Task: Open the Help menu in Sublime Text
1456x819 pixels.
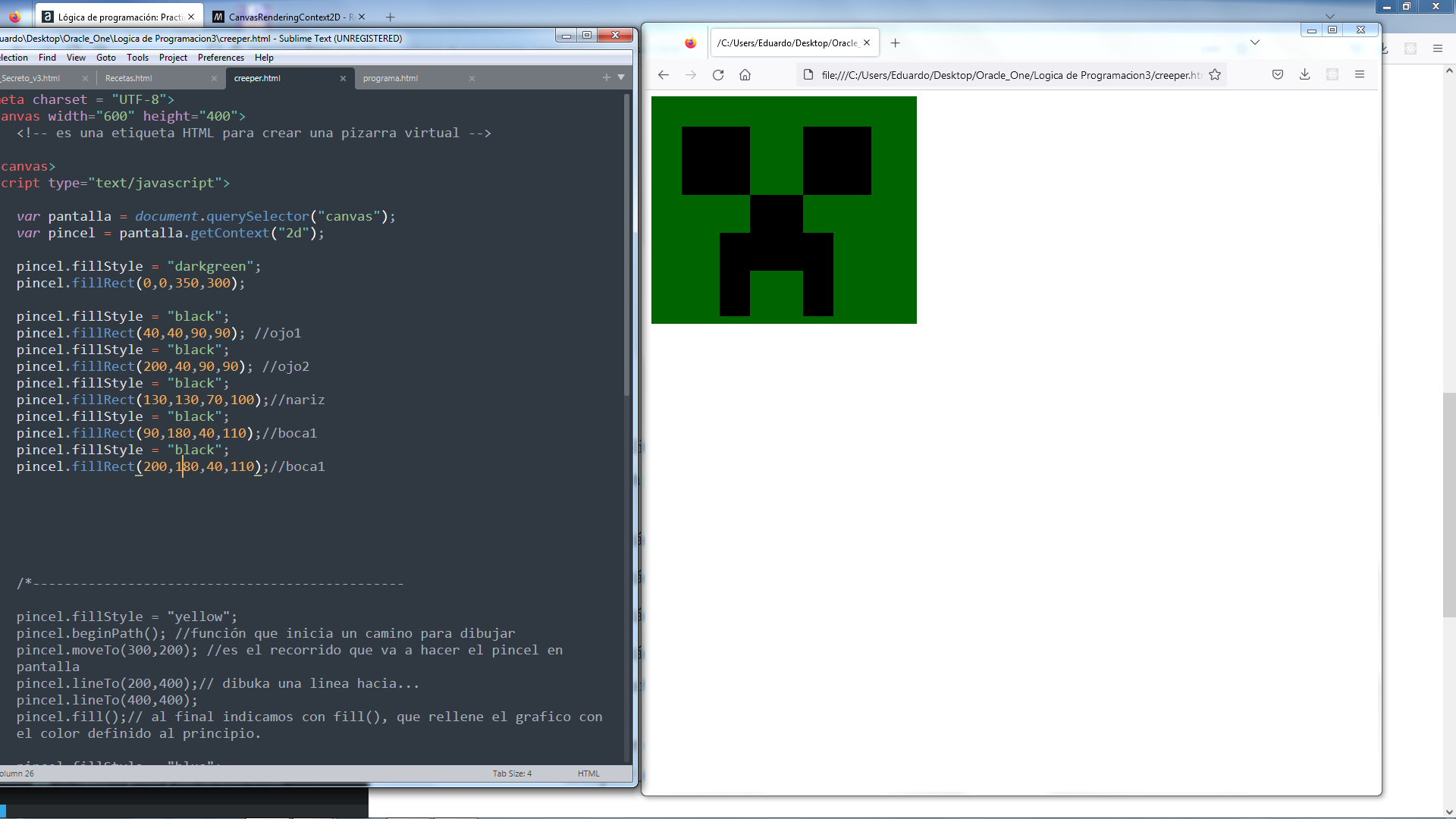Action: pos(264,58)
